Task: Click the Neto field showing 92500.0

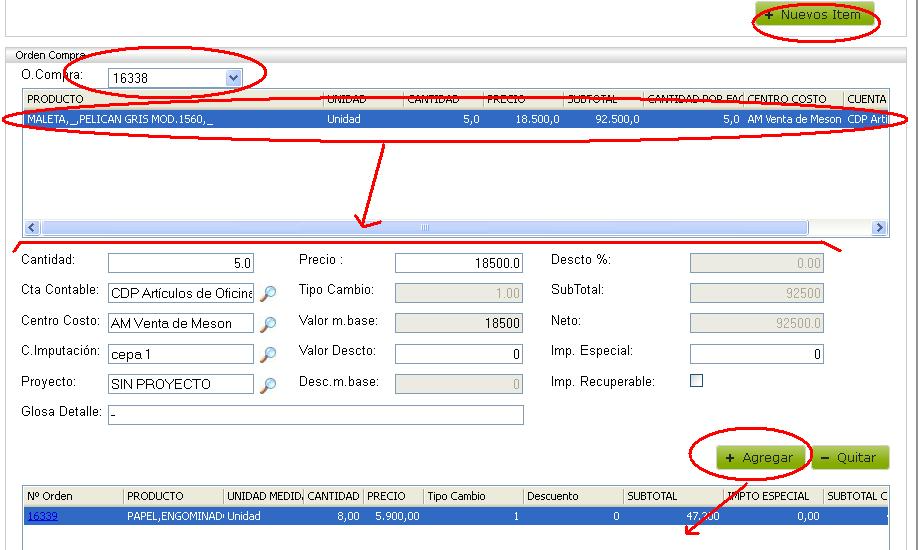Action: coord(756,323)
